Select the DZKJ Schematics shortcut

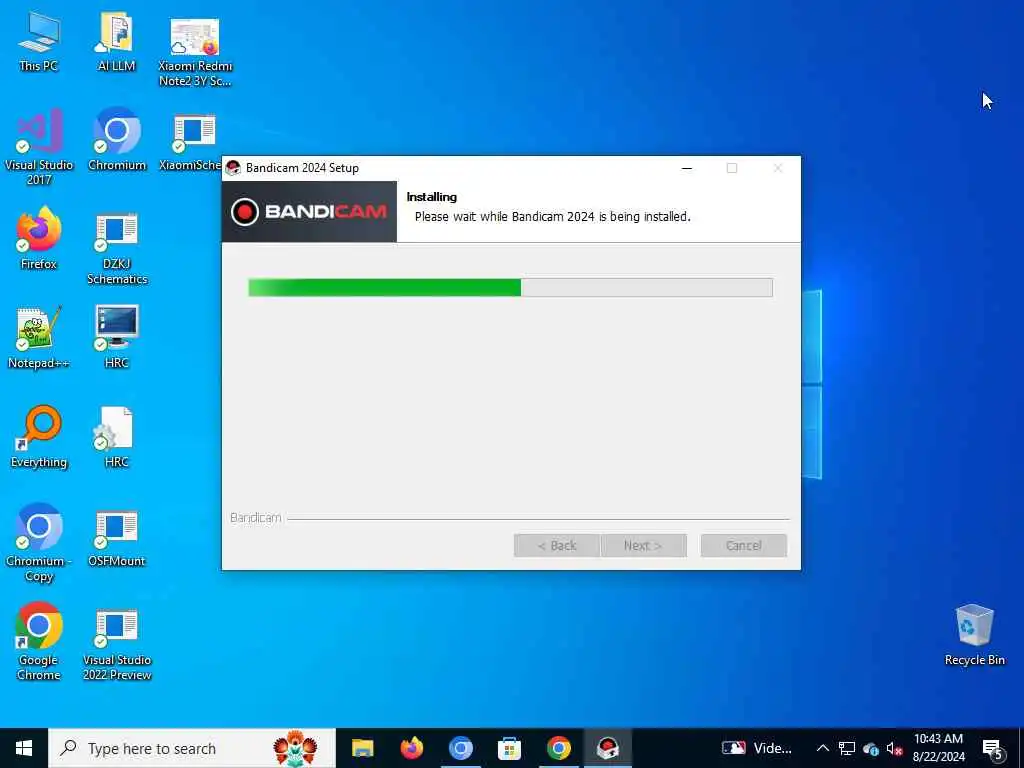[116, 248]
